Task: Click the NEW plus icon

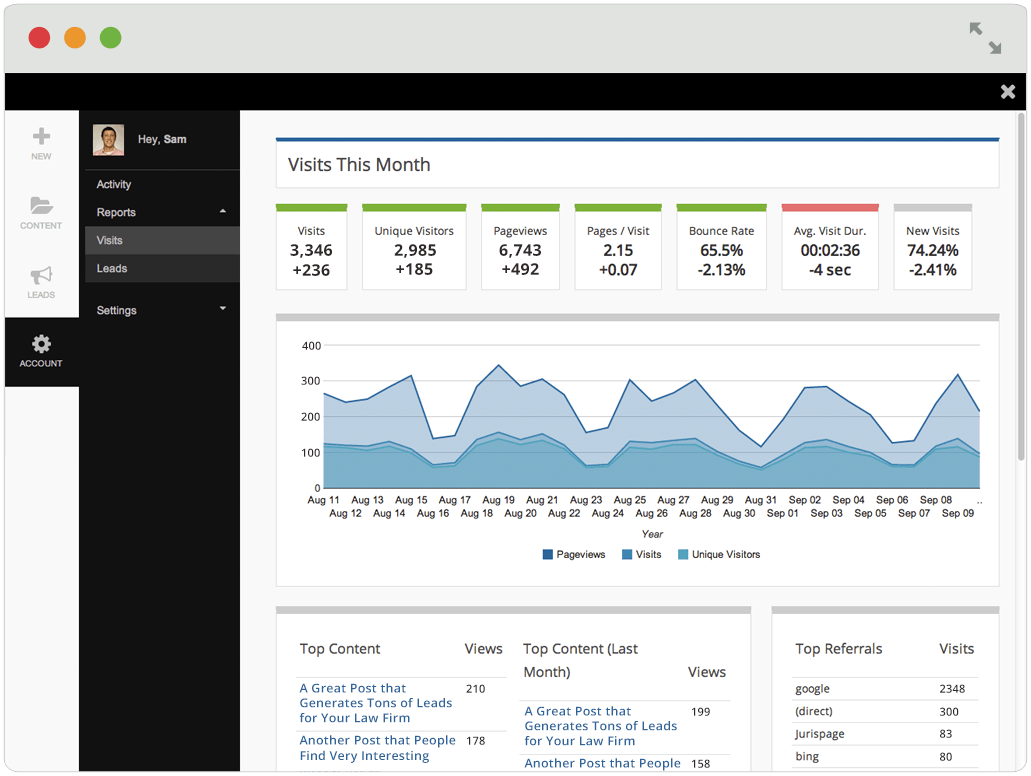Action: [41, 137]
